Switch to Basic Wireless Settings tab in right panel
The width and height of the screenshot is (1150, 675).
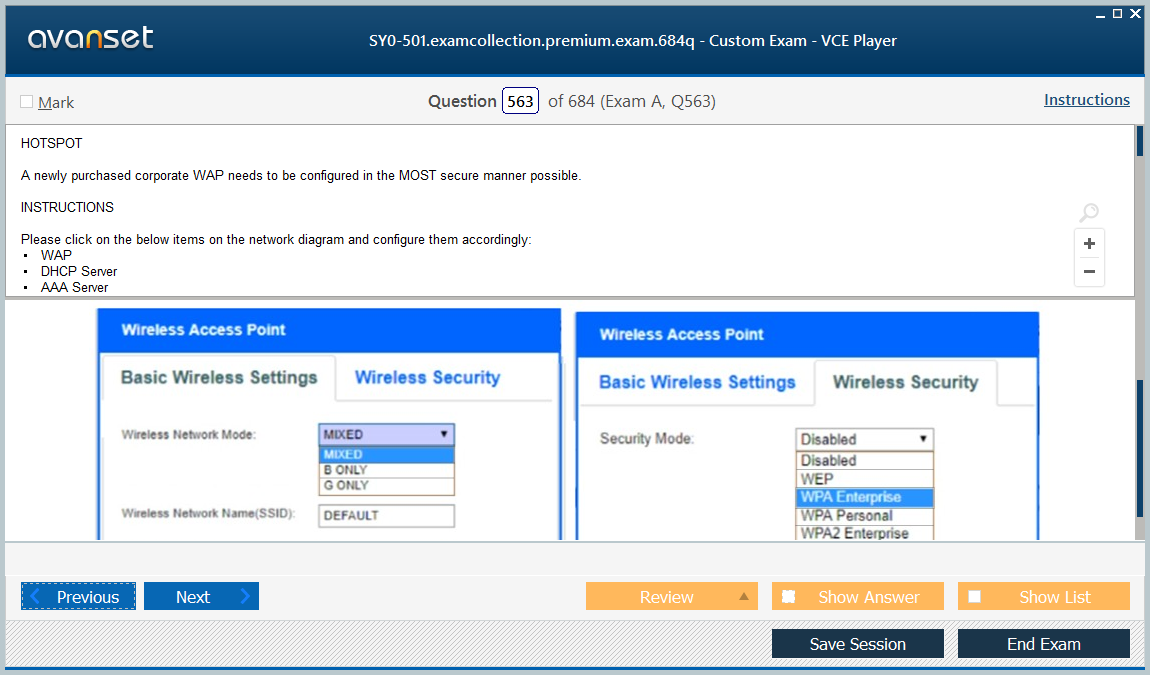pyautogui.click(x=697, y=383)
